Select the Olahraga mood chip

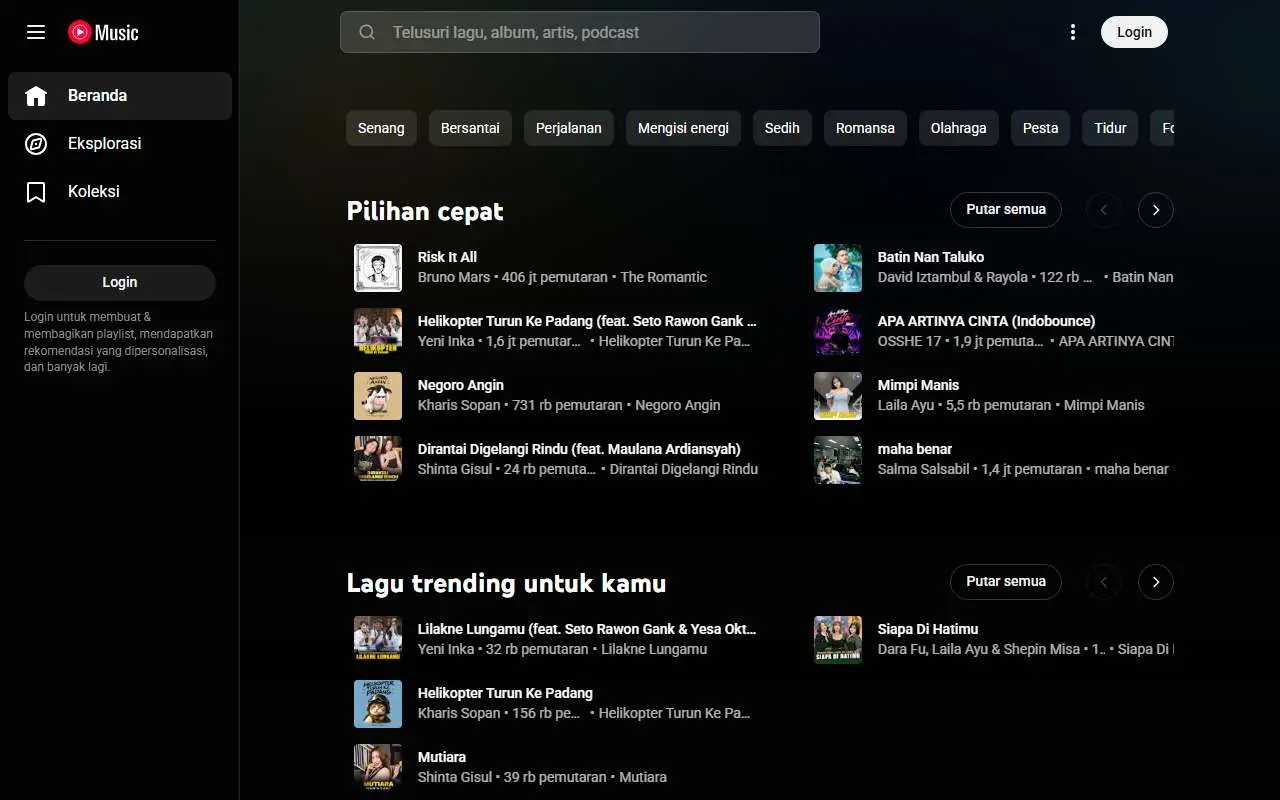[x=959, y=128]
